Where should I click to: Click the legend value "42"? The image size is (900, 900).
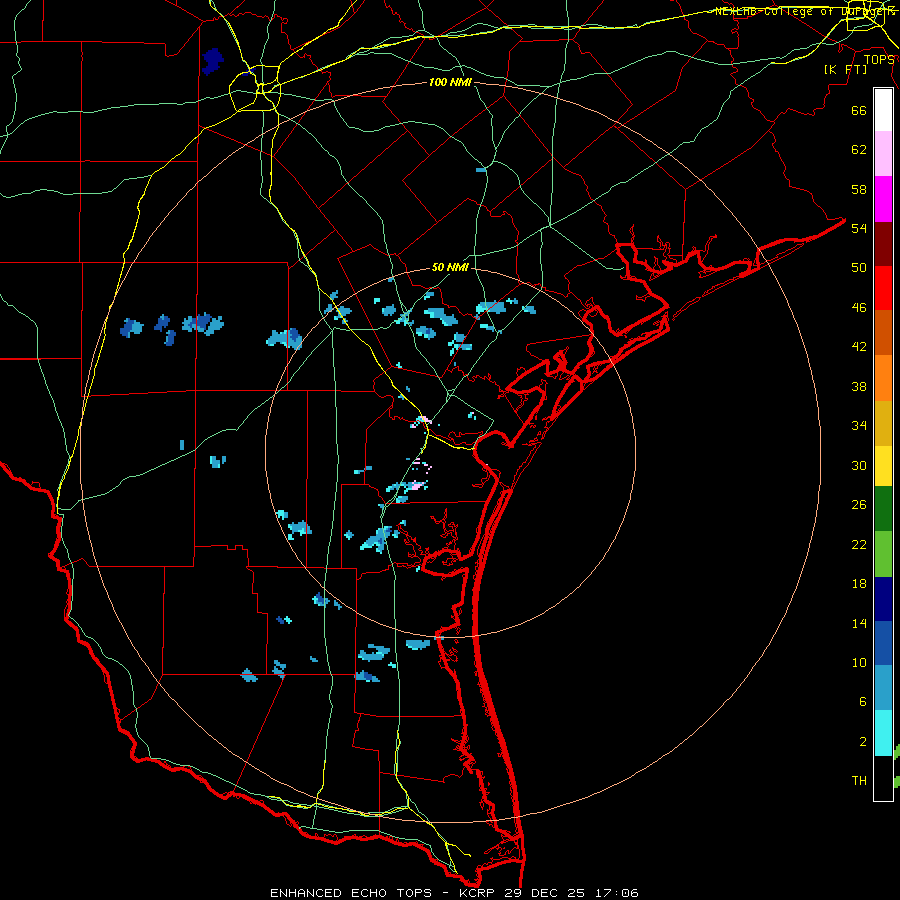(x=859, y=347)
